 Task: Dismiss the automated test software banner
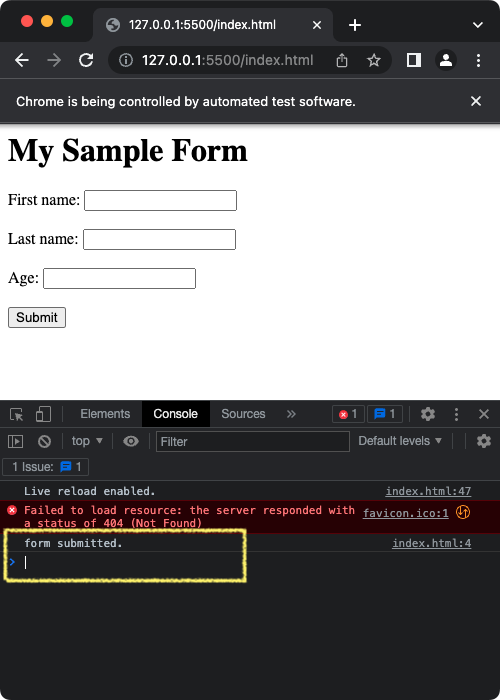[476, 101]
